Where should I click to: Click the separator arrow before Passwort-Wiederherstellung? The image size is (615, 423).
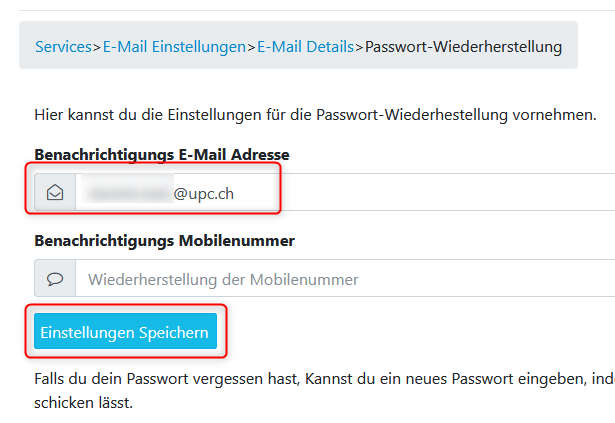[x=359, y=46]
